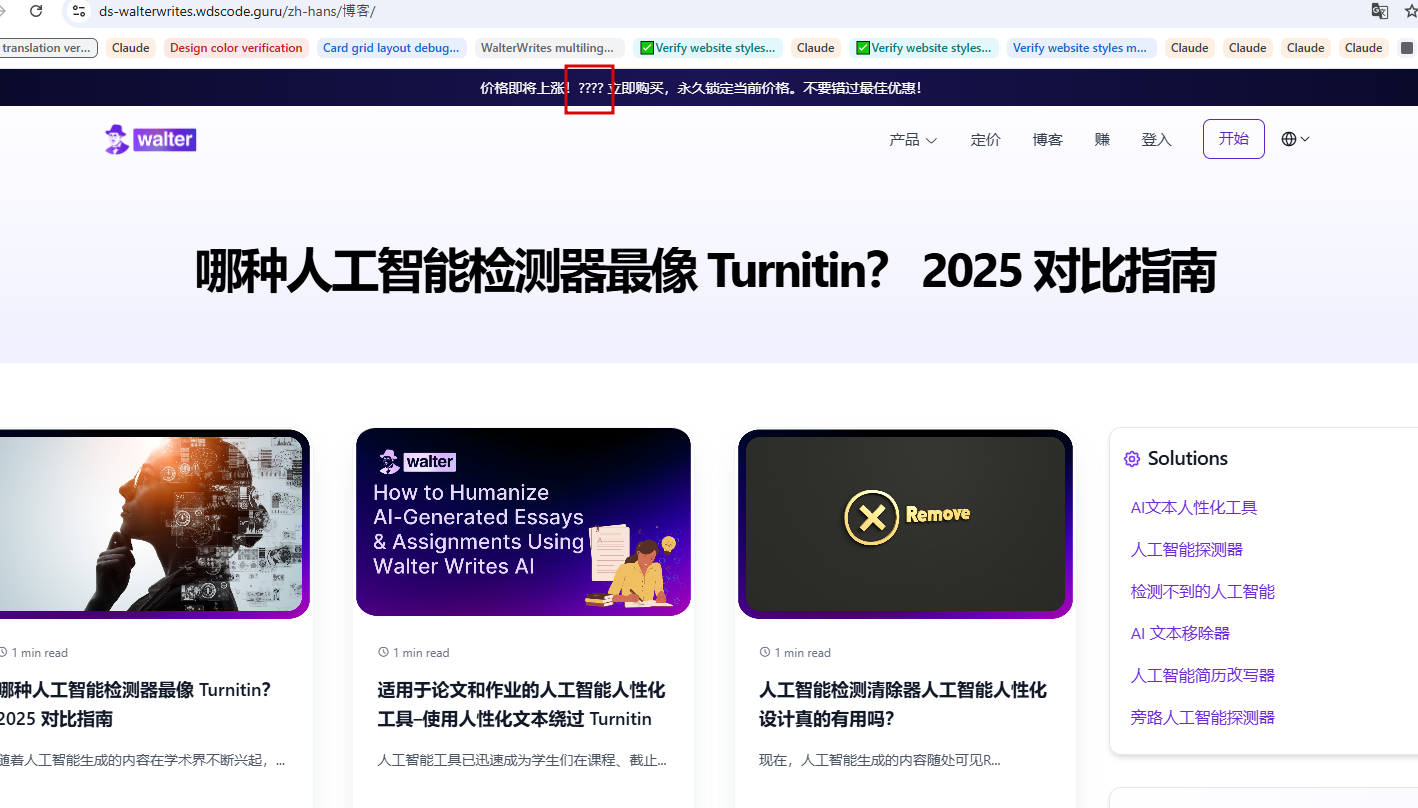Open the 赚 nav link
The image size is (1418, 808).
point(1102,139)
